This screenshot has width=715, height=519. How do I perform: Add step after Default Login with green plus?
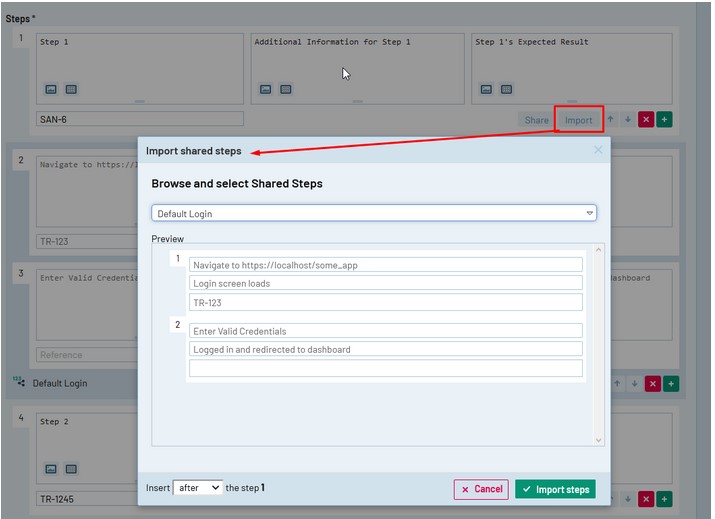click(x=671, y=384)
